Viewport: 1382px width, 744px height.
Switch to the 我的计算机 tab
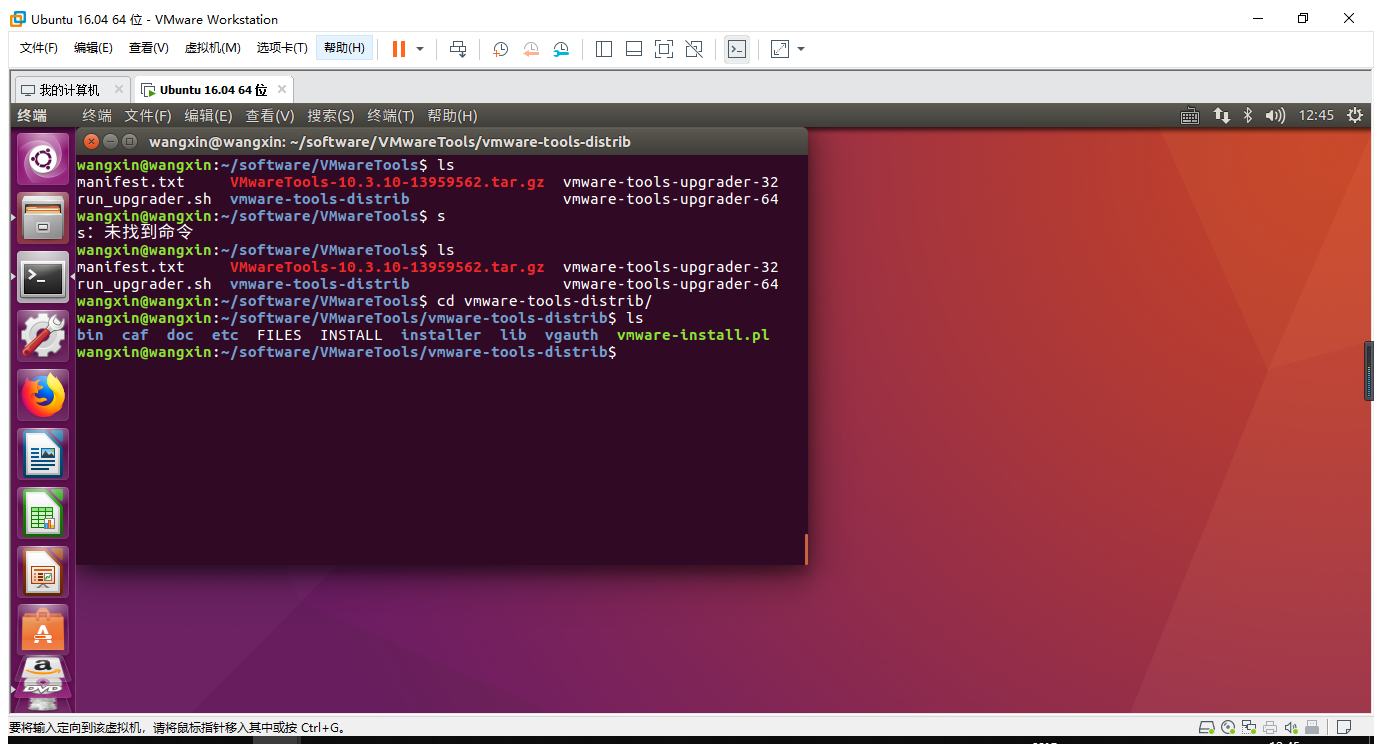point(69,90)
